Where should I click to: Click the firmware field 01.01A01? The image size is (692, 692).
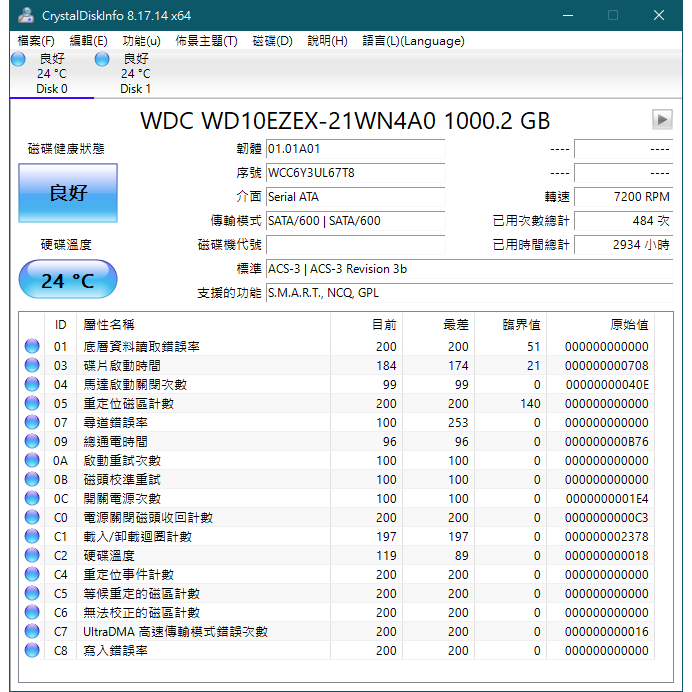coord(356,149)
